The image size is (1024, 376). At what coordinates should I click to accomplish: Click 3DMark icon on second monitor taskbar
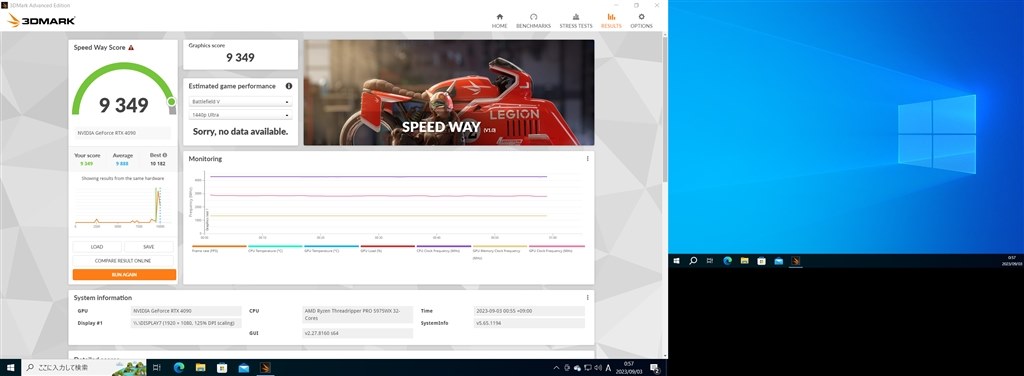795,261
